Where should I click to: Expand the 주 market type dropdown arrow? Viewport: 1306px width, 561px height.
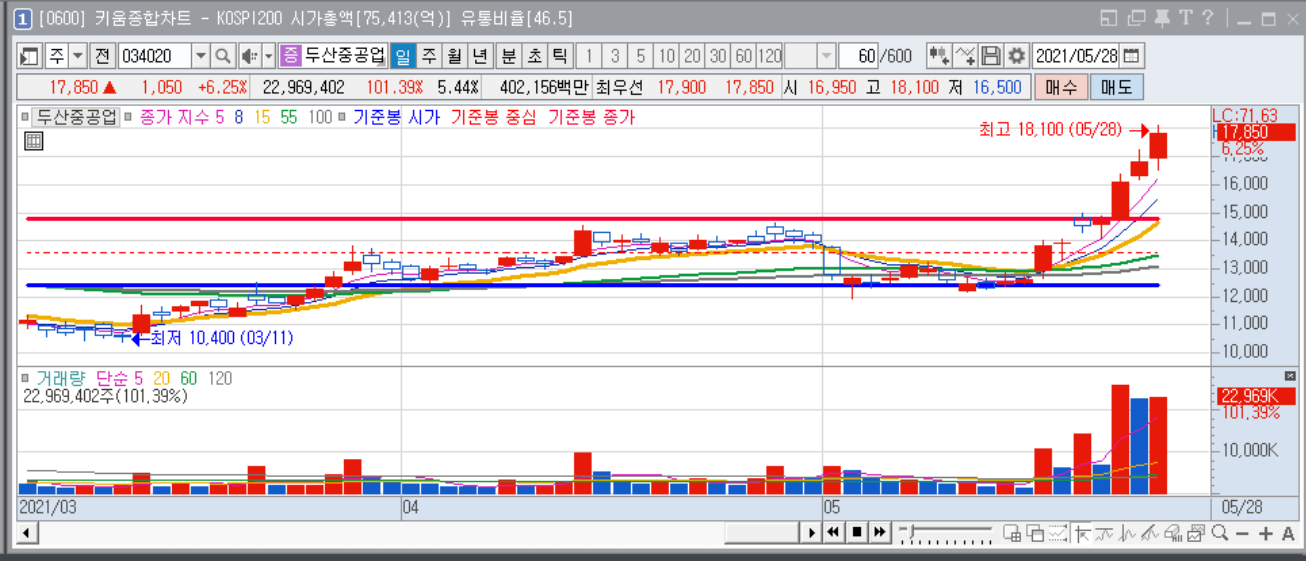click(x=77, y=56)
